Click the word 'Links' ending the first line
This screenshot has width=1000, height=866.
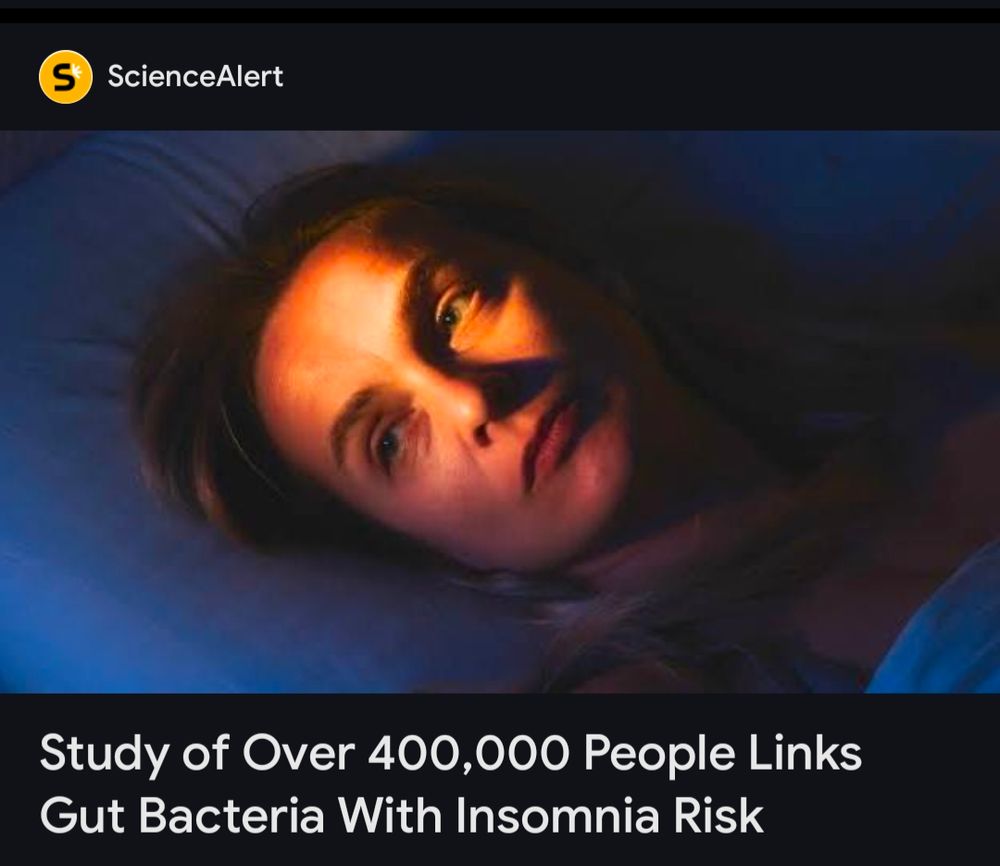[805, 752]
